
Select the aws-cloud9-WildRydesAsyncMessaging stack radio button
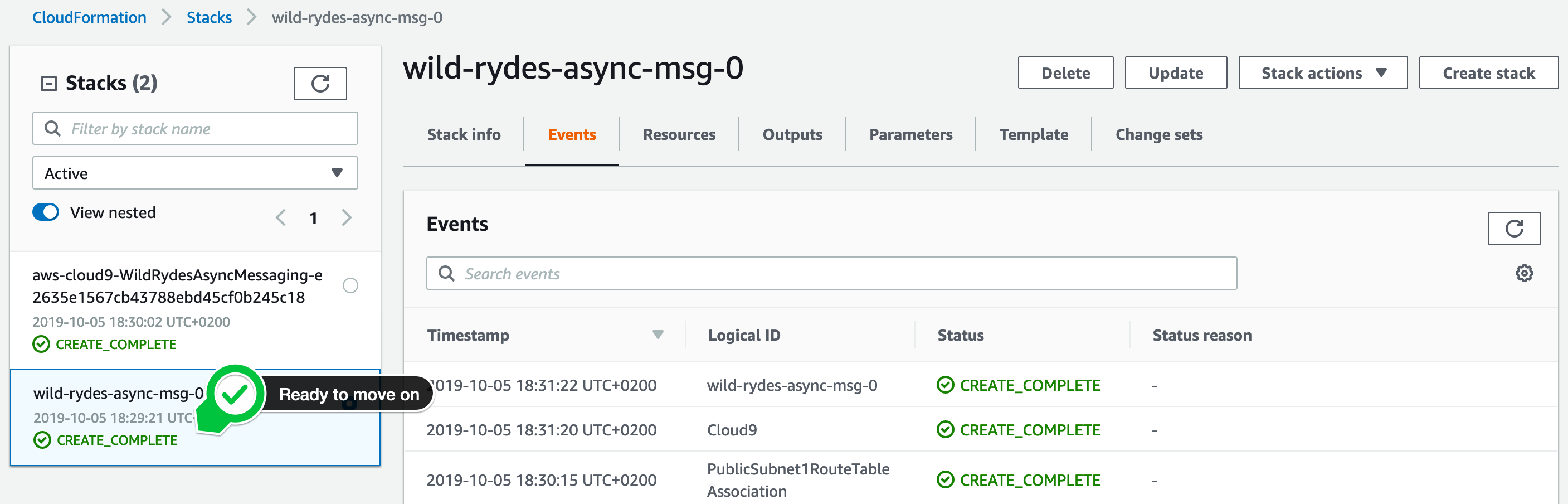(350, 285)
